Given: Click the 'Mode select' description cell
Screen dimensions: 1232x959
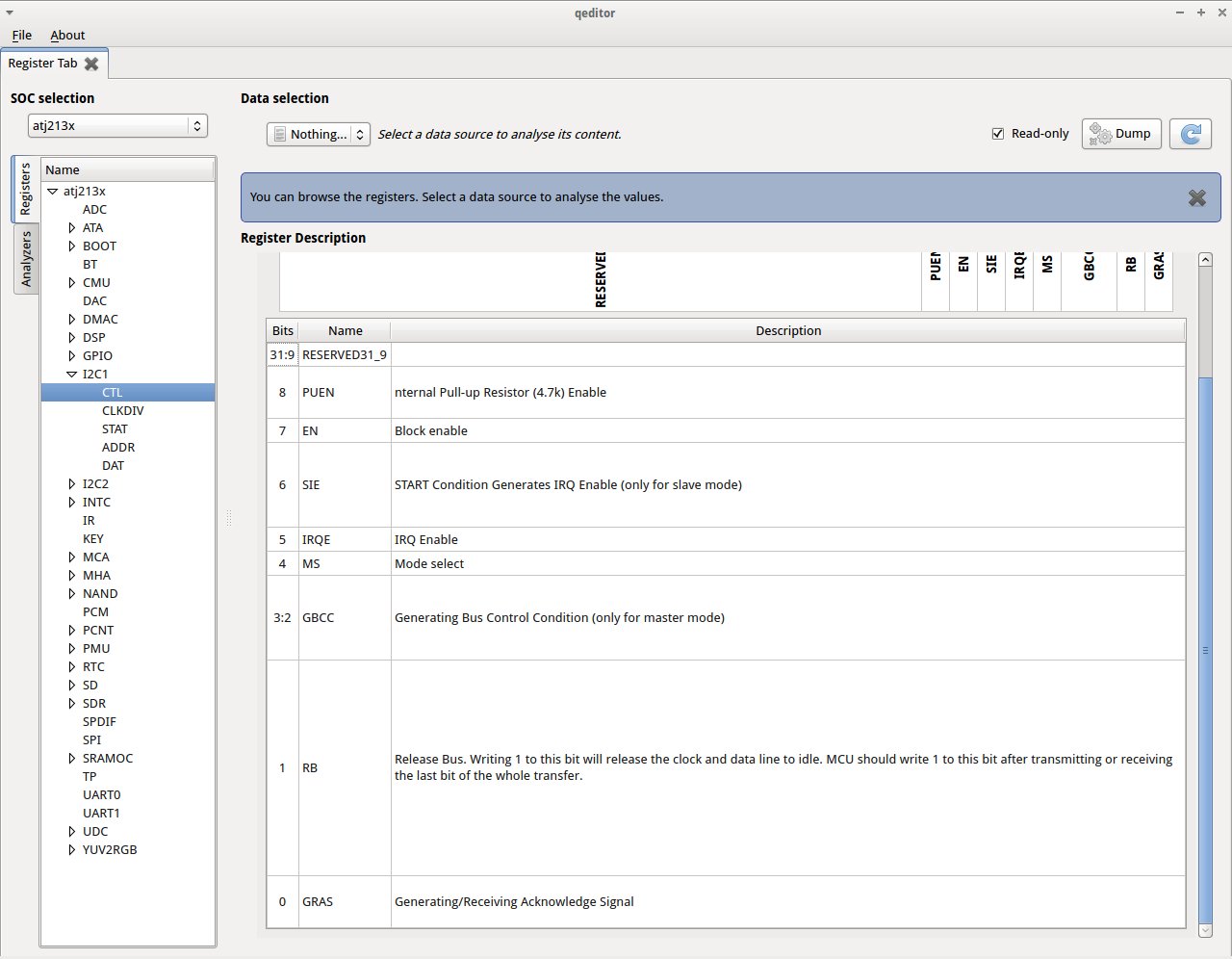Looking at the screenshot, I should tap(788, 564).
